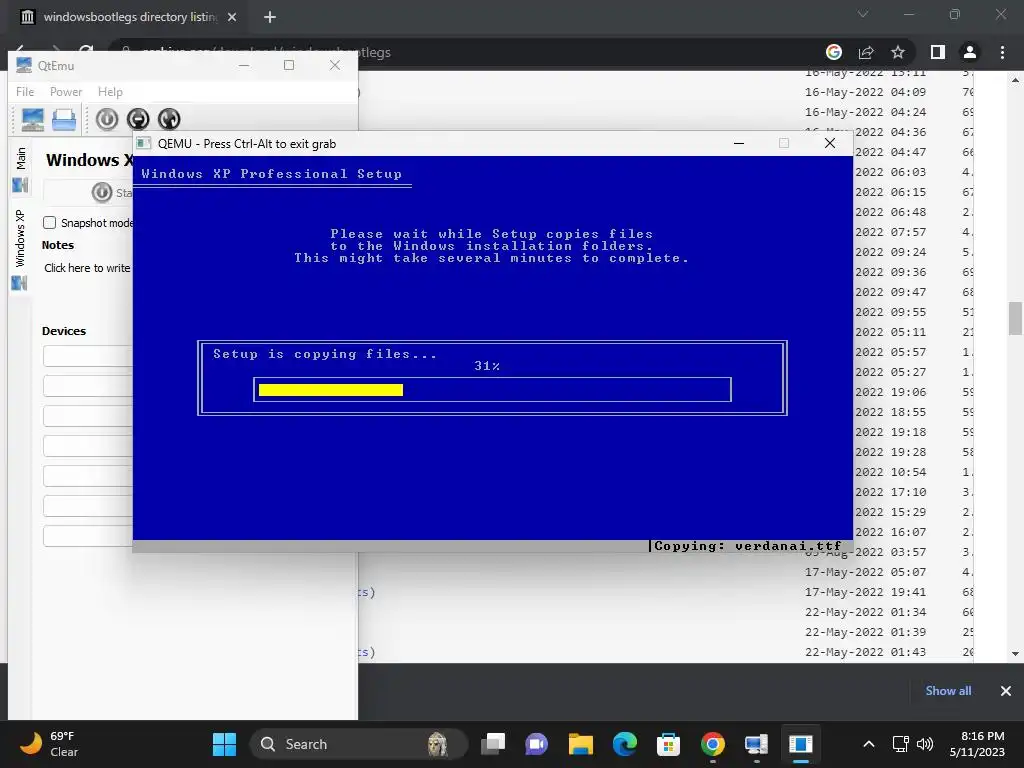Click the date entry 16-May-2022 04:09

coord(865,92)
